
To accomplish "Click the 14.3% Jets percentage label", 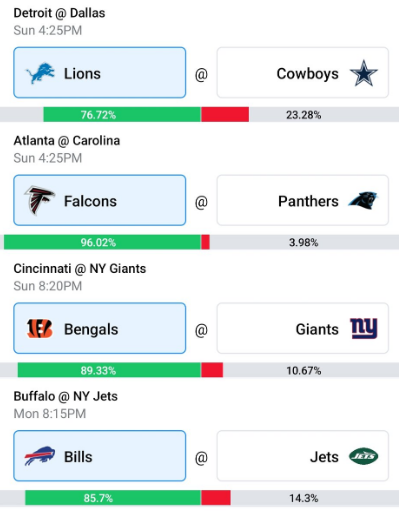I will [x=304, y=498].
